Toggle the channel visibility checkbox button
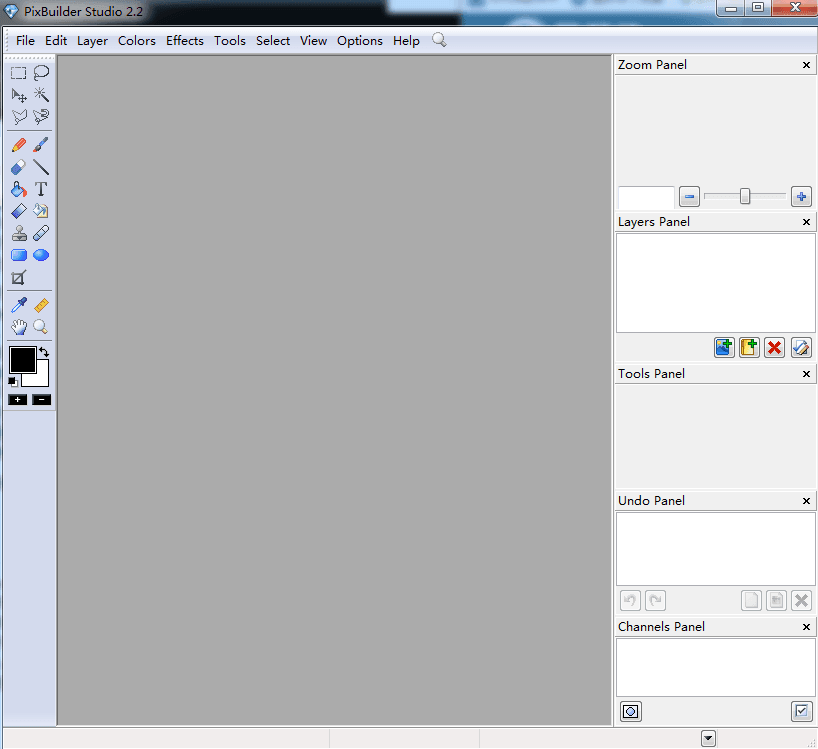 [801, 711]
